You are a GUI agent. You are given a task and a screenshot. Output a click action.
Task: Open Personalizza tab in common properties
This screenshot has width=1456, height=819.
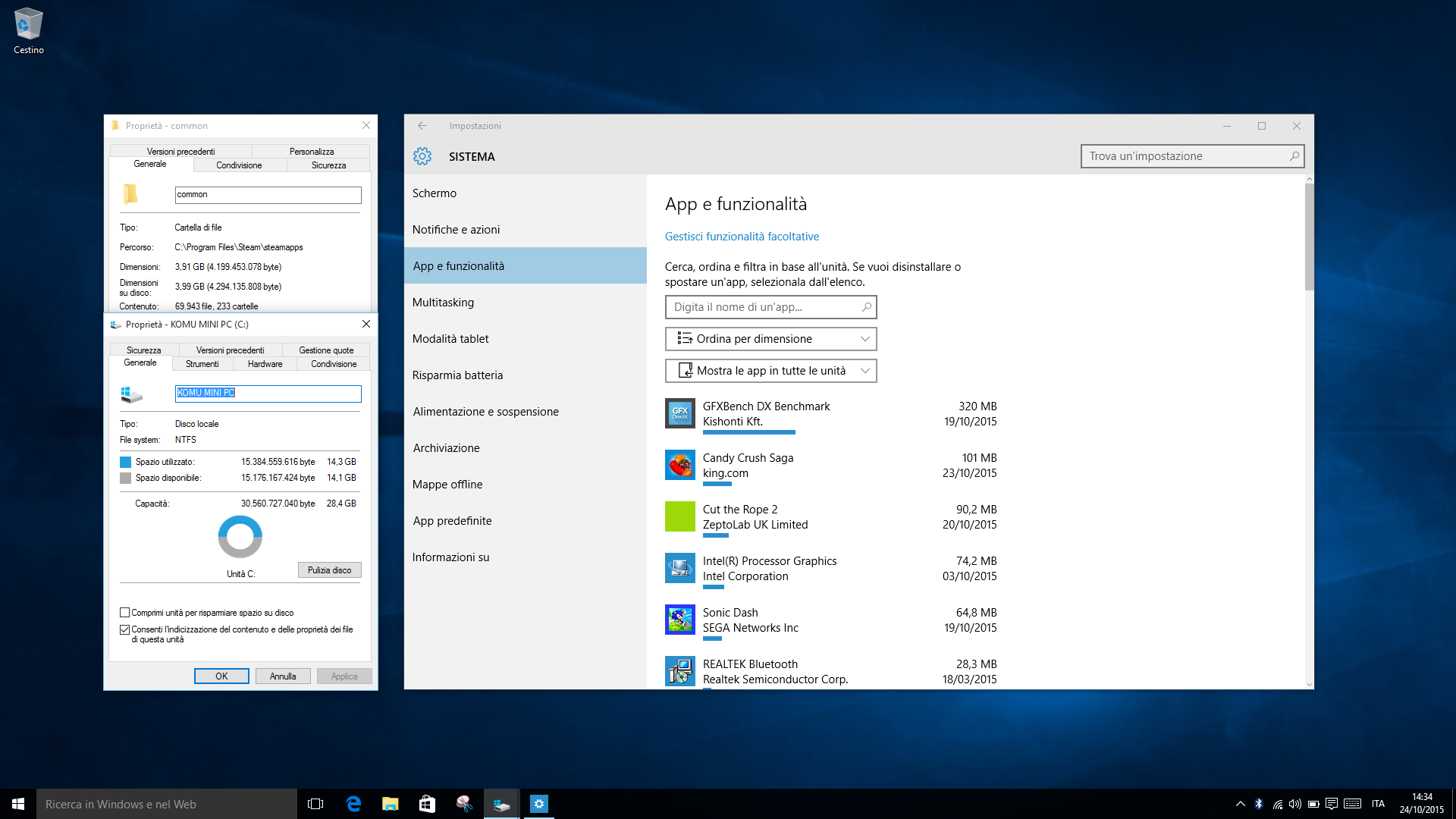pyautogui.click(x=311, y=152)
